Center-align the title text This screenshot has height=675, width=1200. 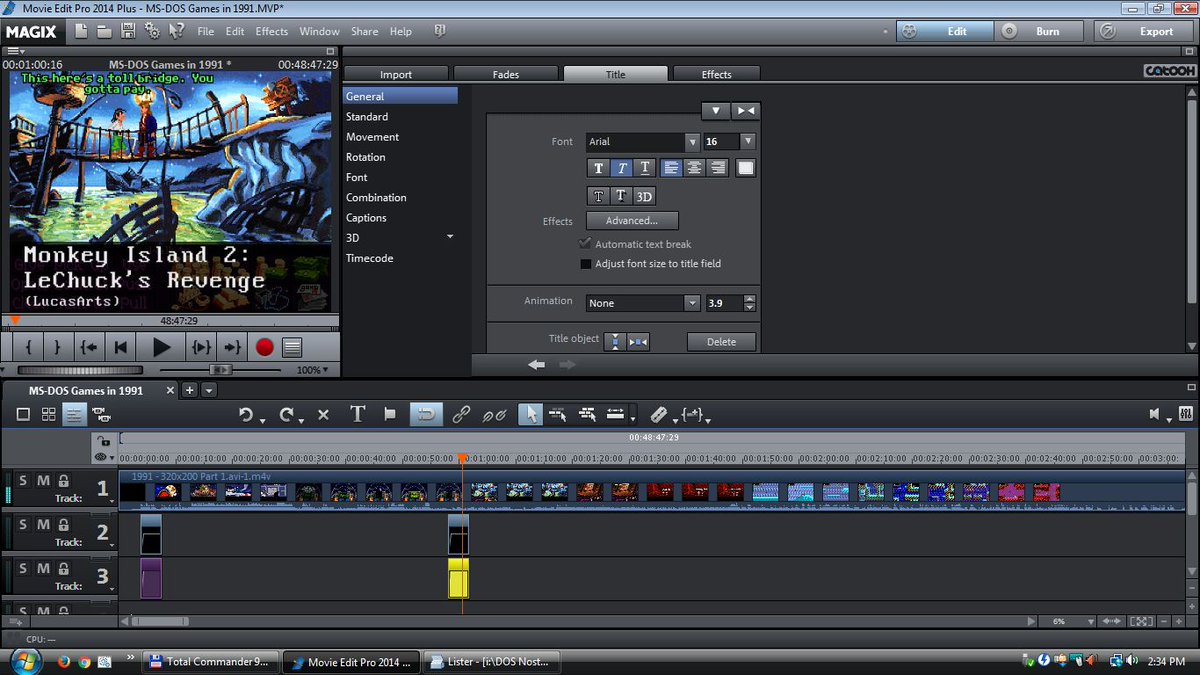click(x=694, y=168)
